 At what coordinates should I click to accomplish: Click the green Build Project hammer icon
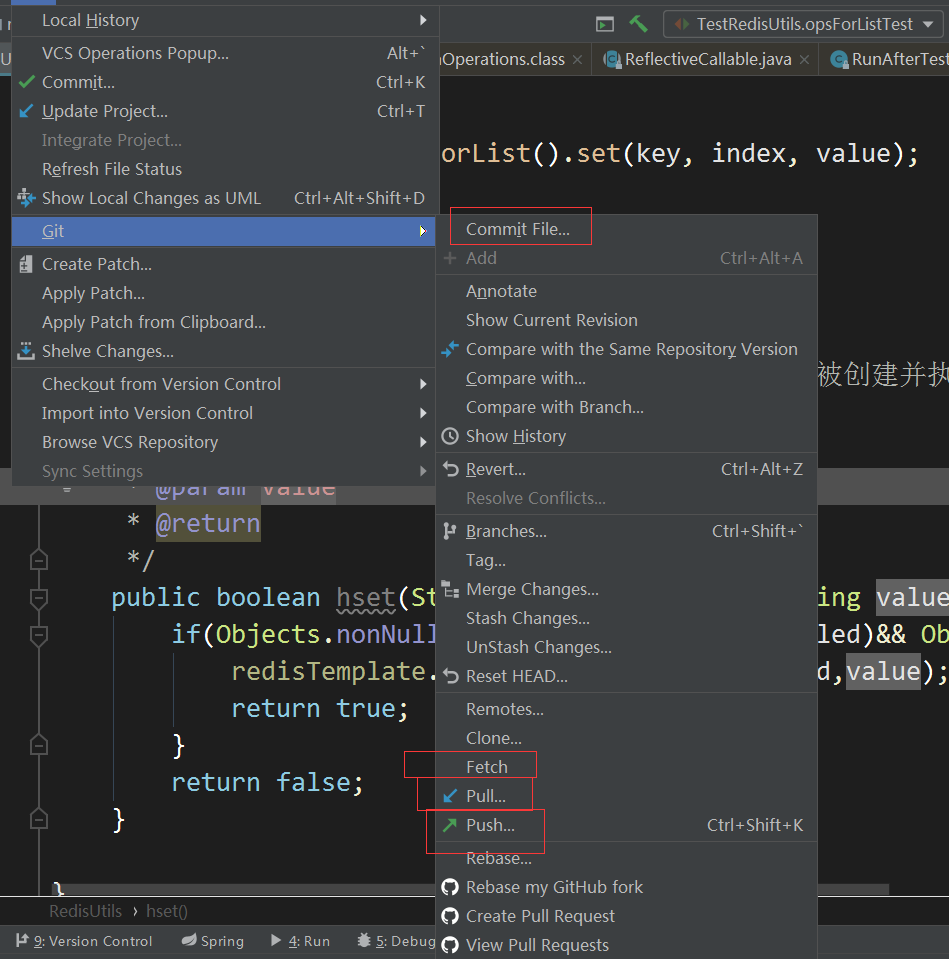tap(638, 24)
